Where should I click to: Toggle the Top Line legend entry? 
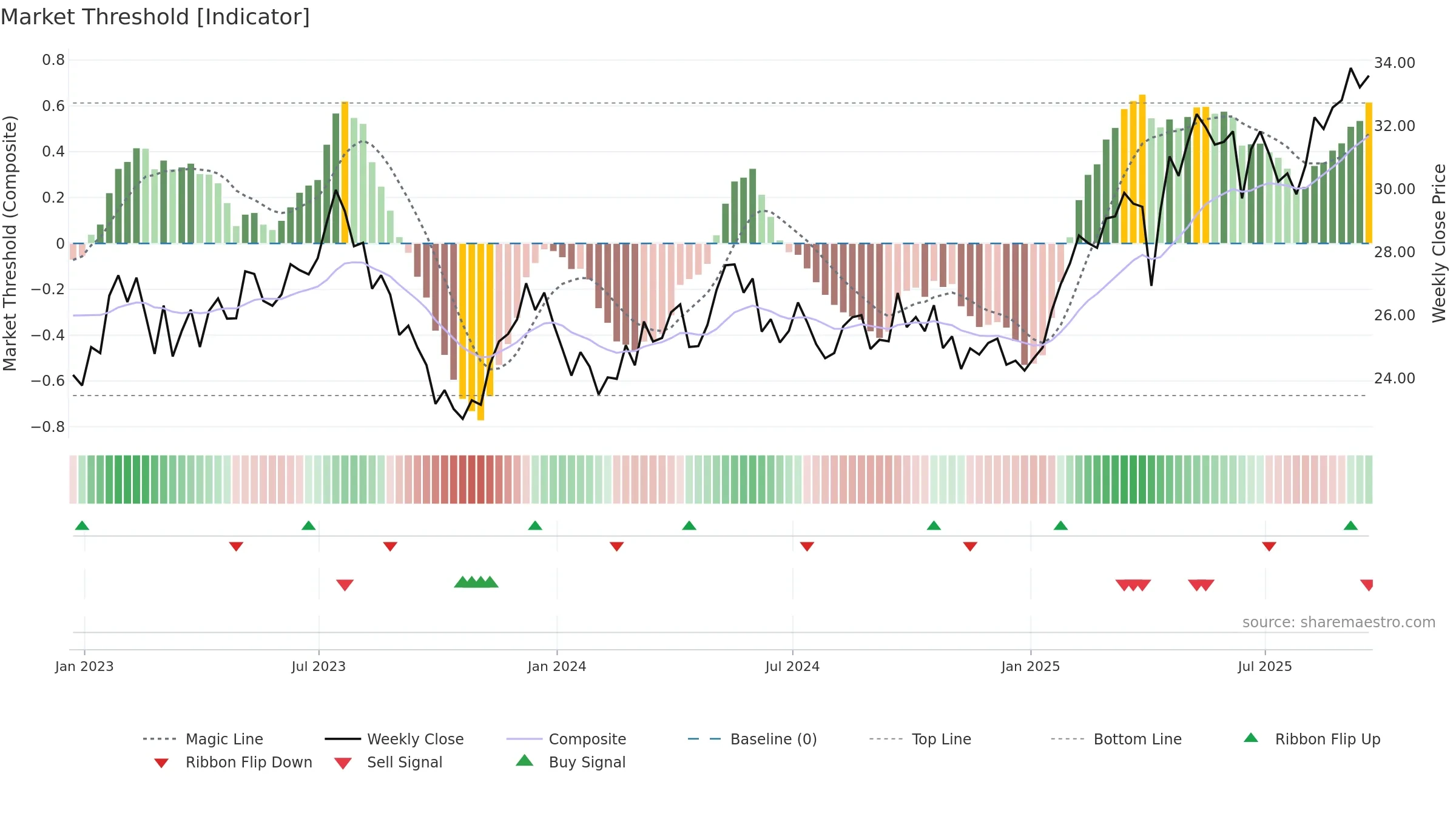[x=920, y=739]
